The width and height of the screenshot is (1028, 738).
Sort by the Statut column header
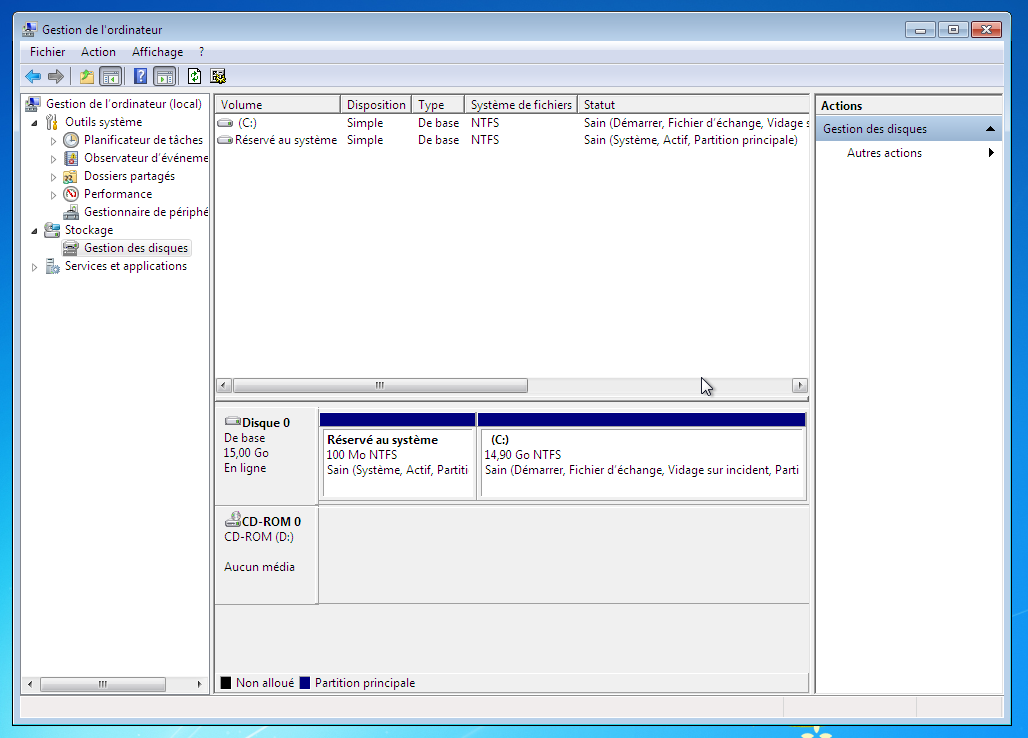tap(694, 105)
